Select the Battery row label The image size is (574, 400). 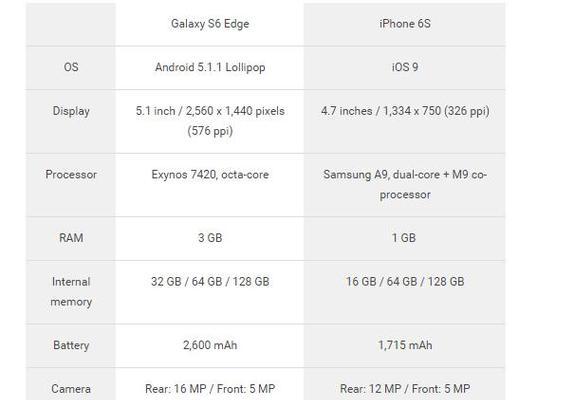[x=71, y=345]
